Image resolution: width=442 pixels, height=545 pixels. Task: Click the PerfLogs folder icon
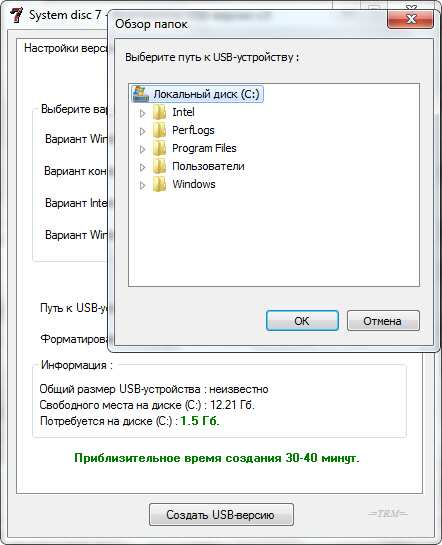coord(159,130)
